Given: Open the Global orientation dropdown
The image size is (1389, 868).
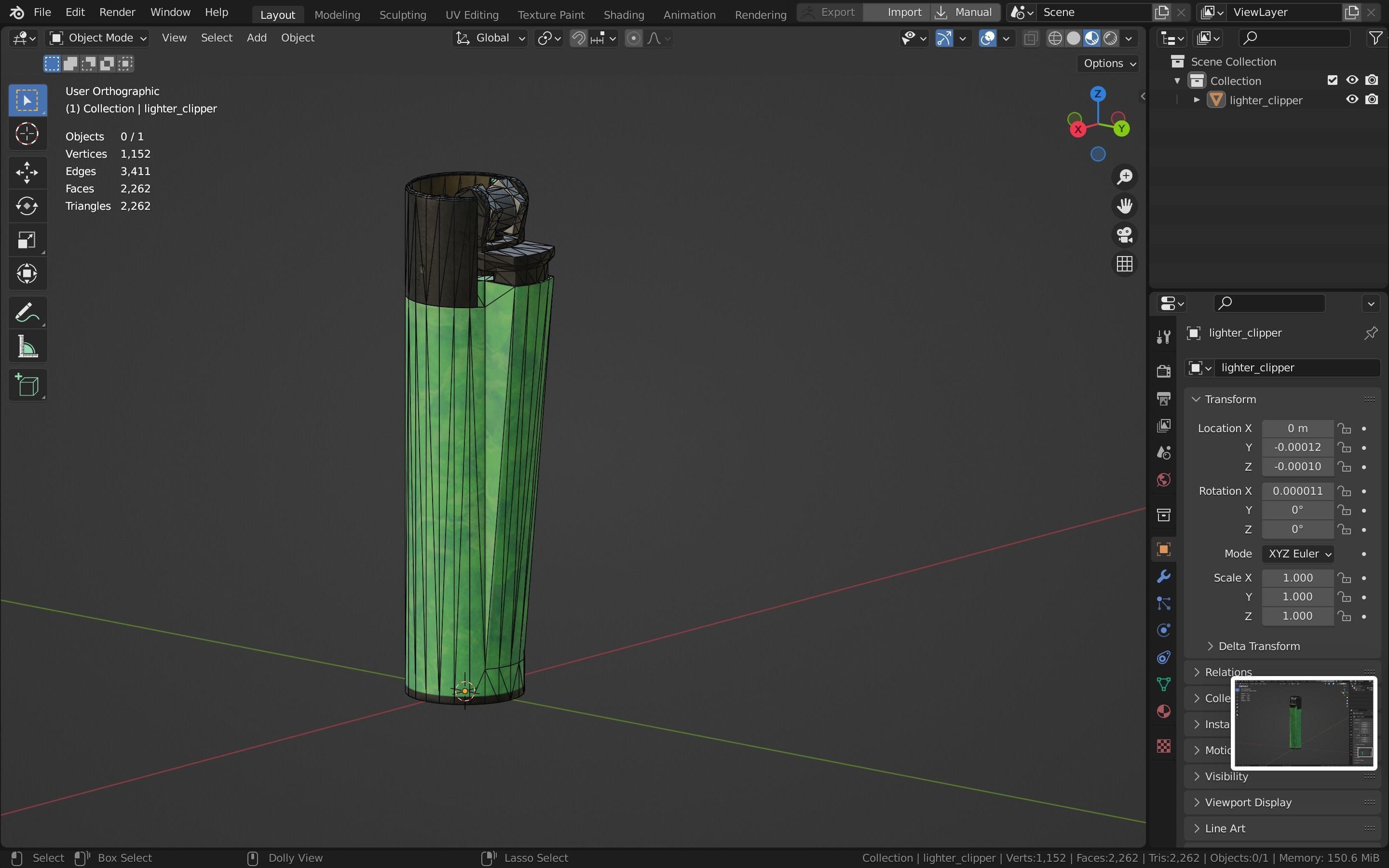Looking at the screenshot, I should [490, 38].
